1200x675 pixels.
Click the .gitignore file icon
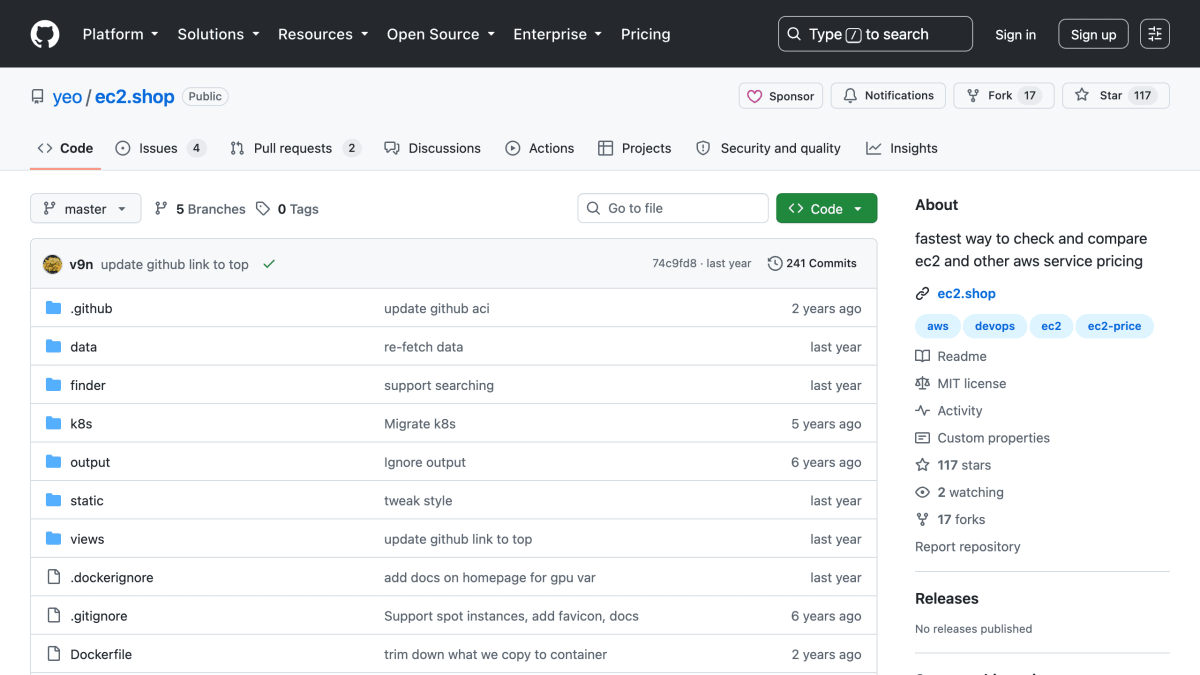click(x=54, y=616)
